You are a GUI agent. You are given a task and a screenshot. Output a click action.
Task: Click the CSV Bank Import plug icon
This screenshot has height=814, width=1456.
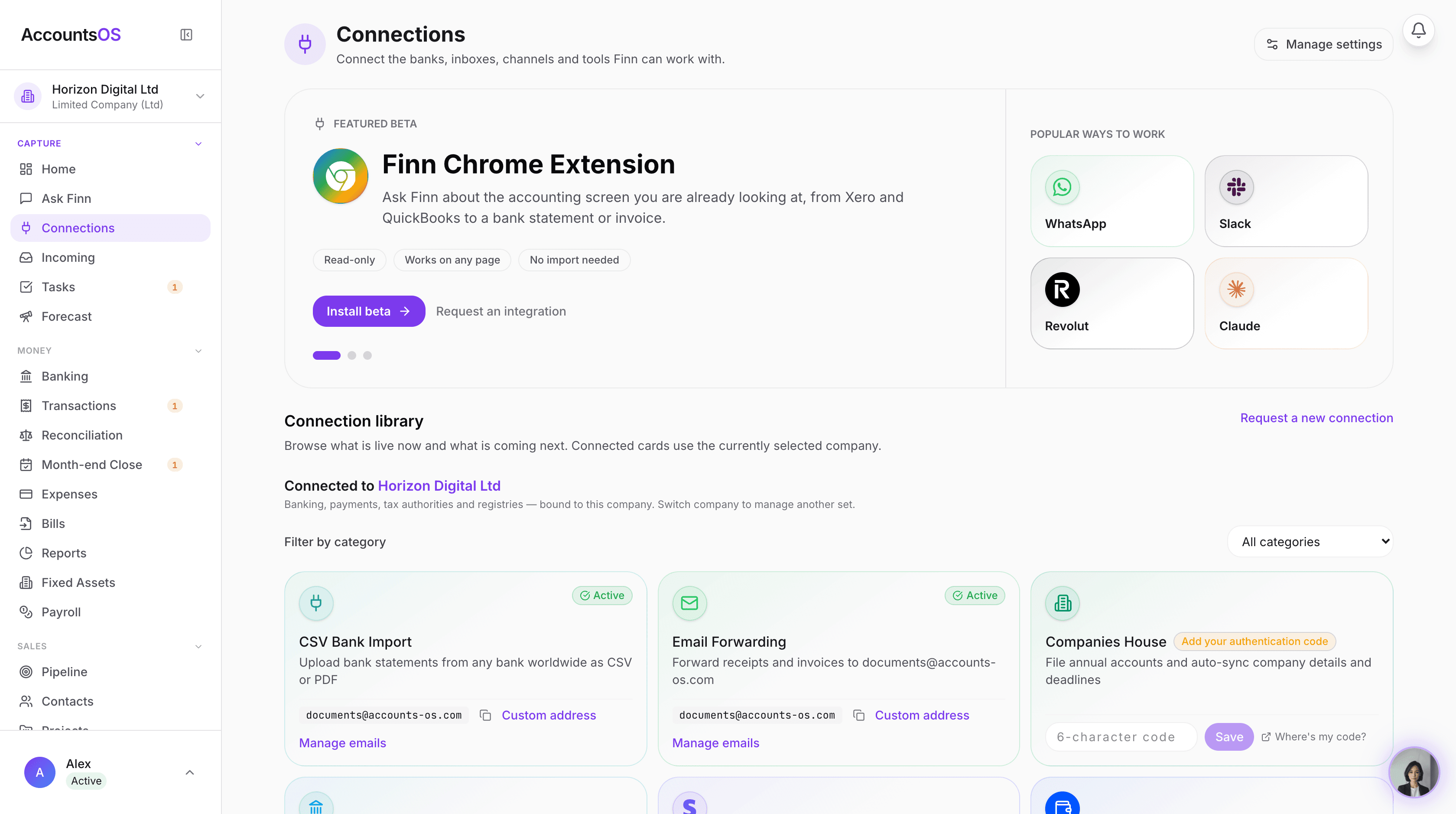(x=316, y=603)
